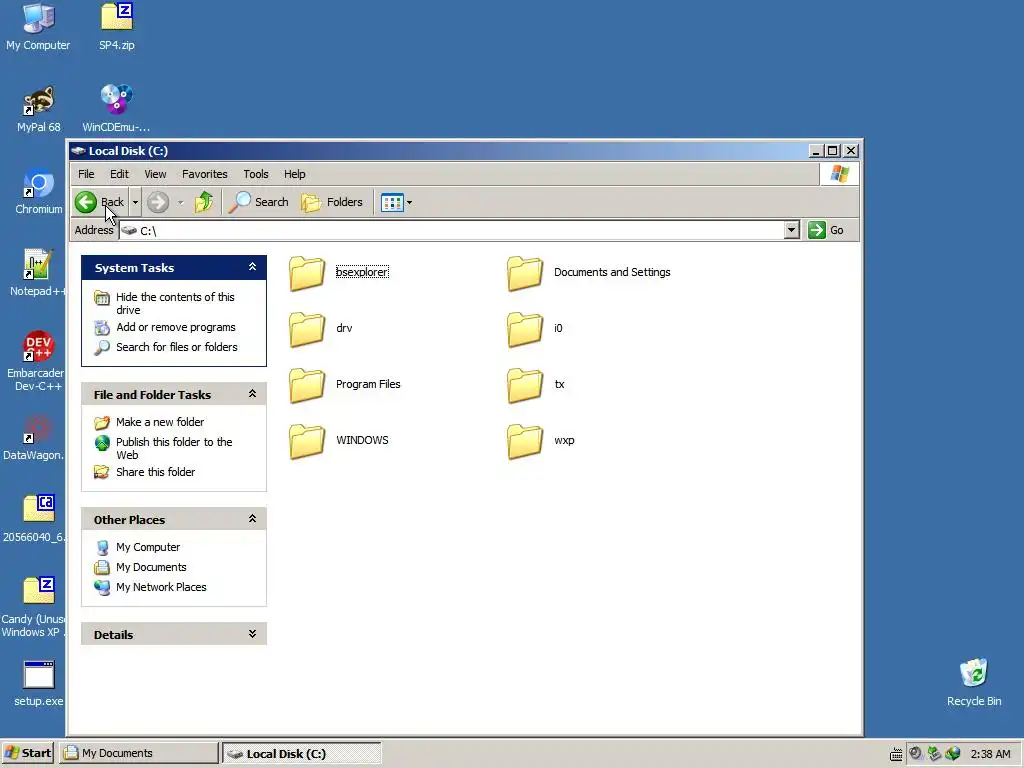Select the WINDOWS folder icon
The height and width of the screenshot is (768, 1024).
pyautogui.click(x=307, y=441)
